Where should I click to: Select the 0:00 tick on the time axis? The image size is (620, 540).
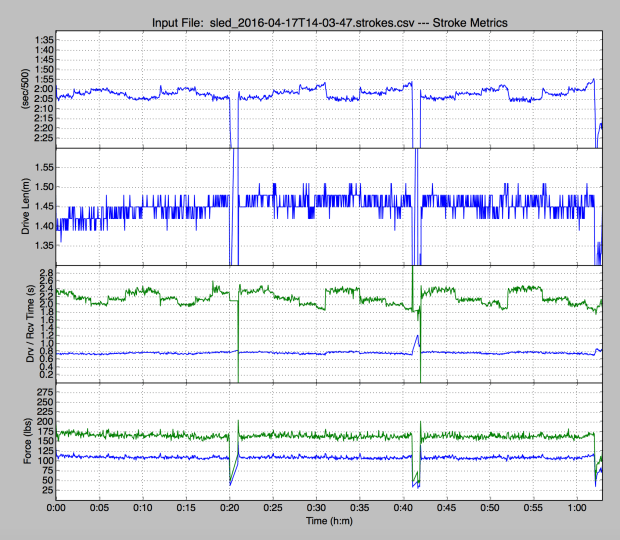pos(57,507)
